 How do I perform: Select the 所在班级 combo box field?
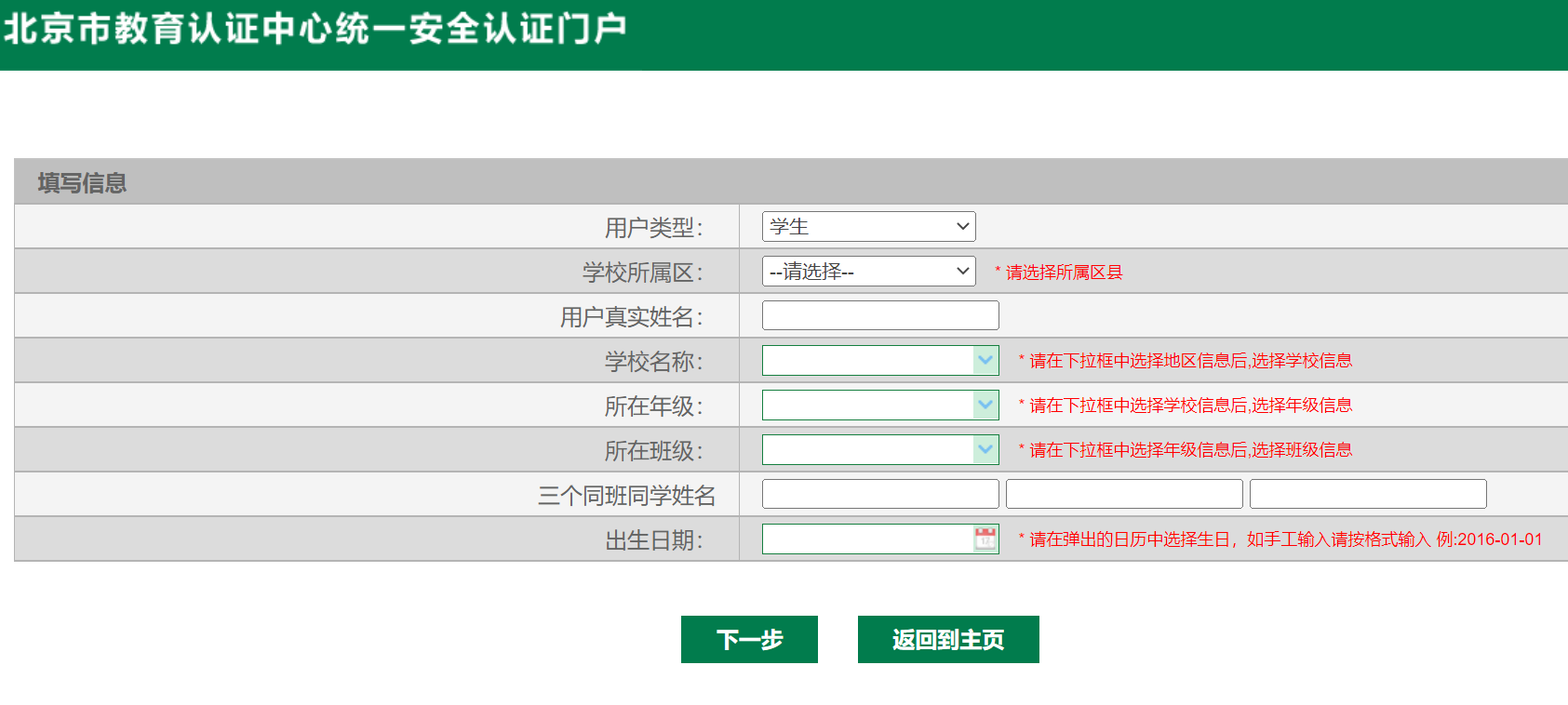click(x=867, y=449)
